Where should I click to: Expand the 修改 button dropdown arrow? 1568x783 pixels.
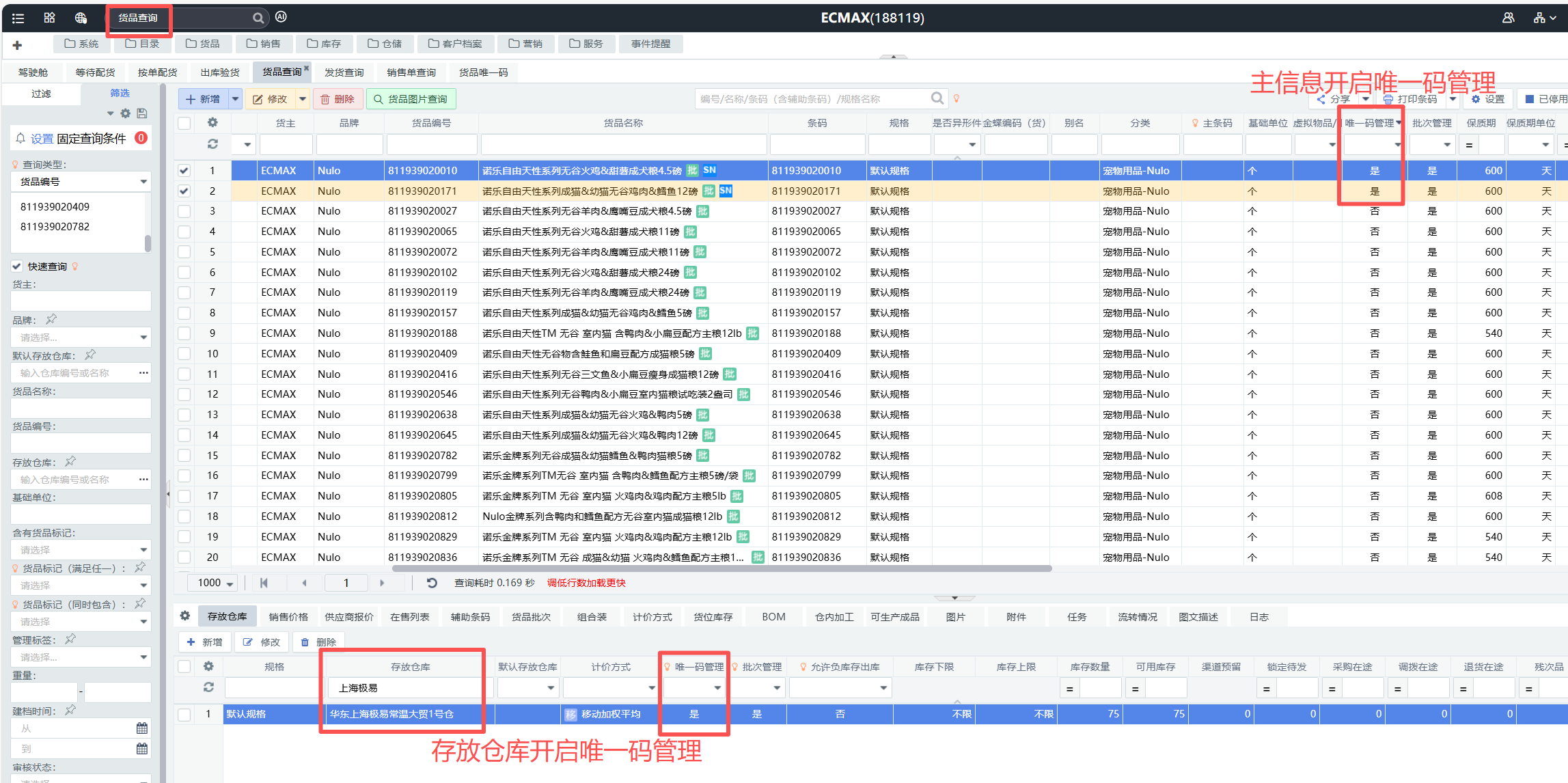[302, 99]
